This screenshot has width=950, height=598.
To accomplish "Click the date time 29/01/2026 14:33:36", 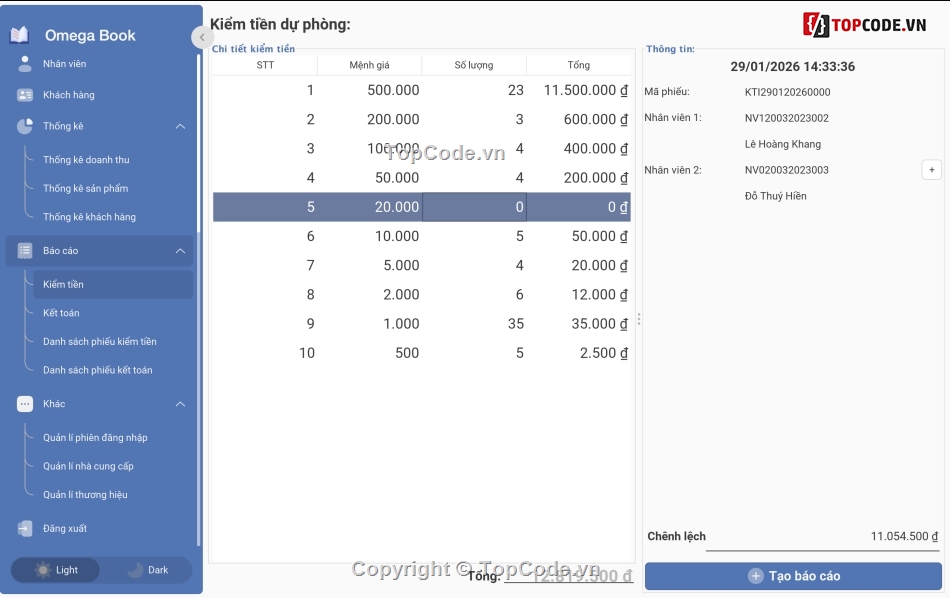I will coord(792,67).
